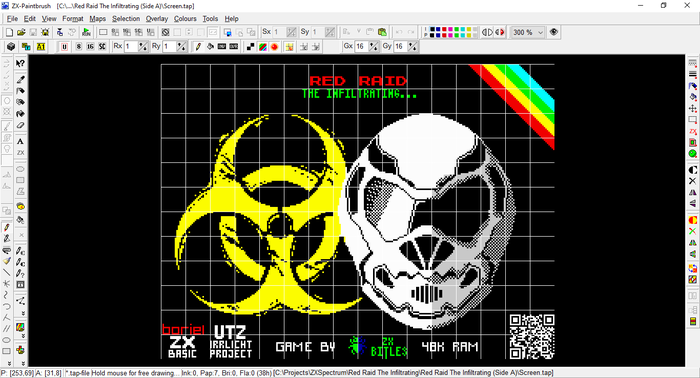Open the Overlay menu
The height and width of the screenshot is (378, 700).
coord(157,19)
